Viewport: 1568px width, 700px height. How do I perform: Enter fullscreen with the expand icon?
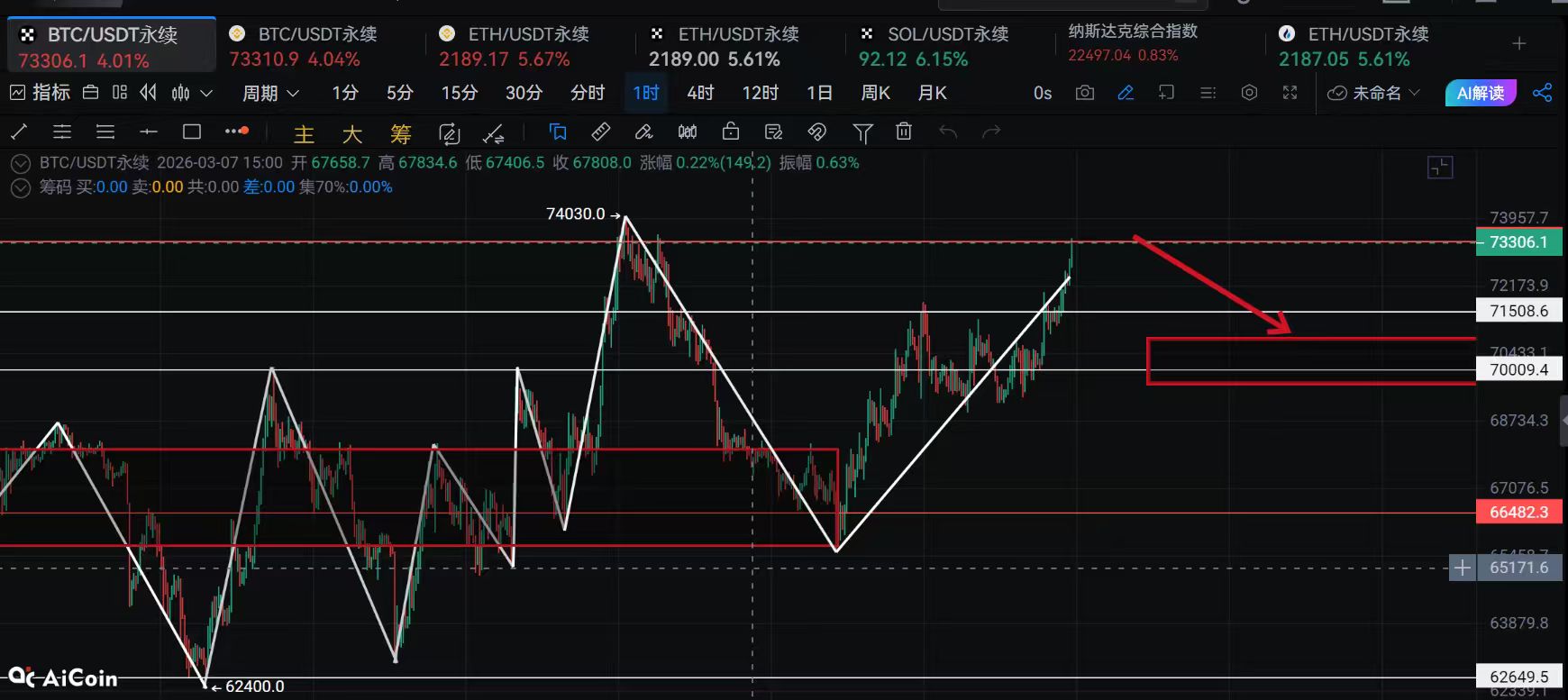click(x=1290, y=93)
